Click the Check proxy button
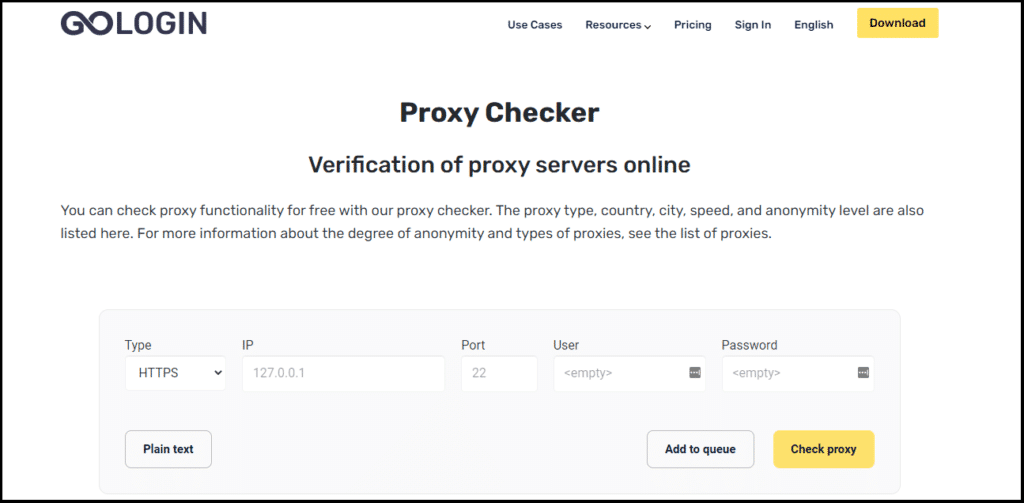 [x=824, y=449]
